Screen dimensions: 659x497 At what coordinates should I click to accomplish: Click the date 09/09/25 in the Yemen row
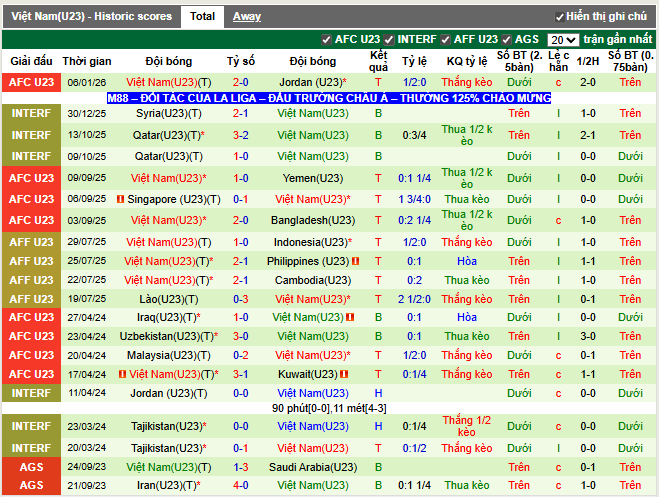tap(87, 178)
